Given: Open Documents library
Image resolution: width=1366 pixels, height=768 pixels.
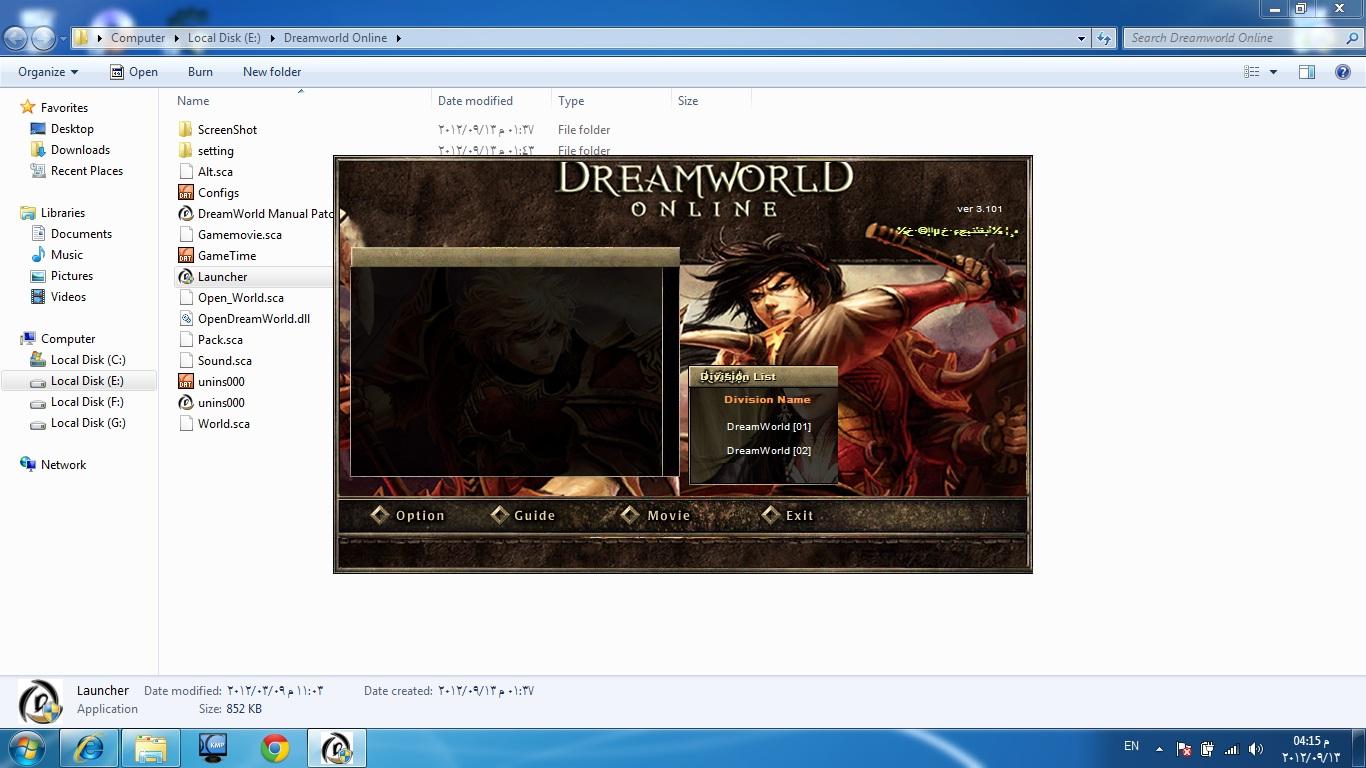Looking at the screenshot, I should click(x=81, y=234).
